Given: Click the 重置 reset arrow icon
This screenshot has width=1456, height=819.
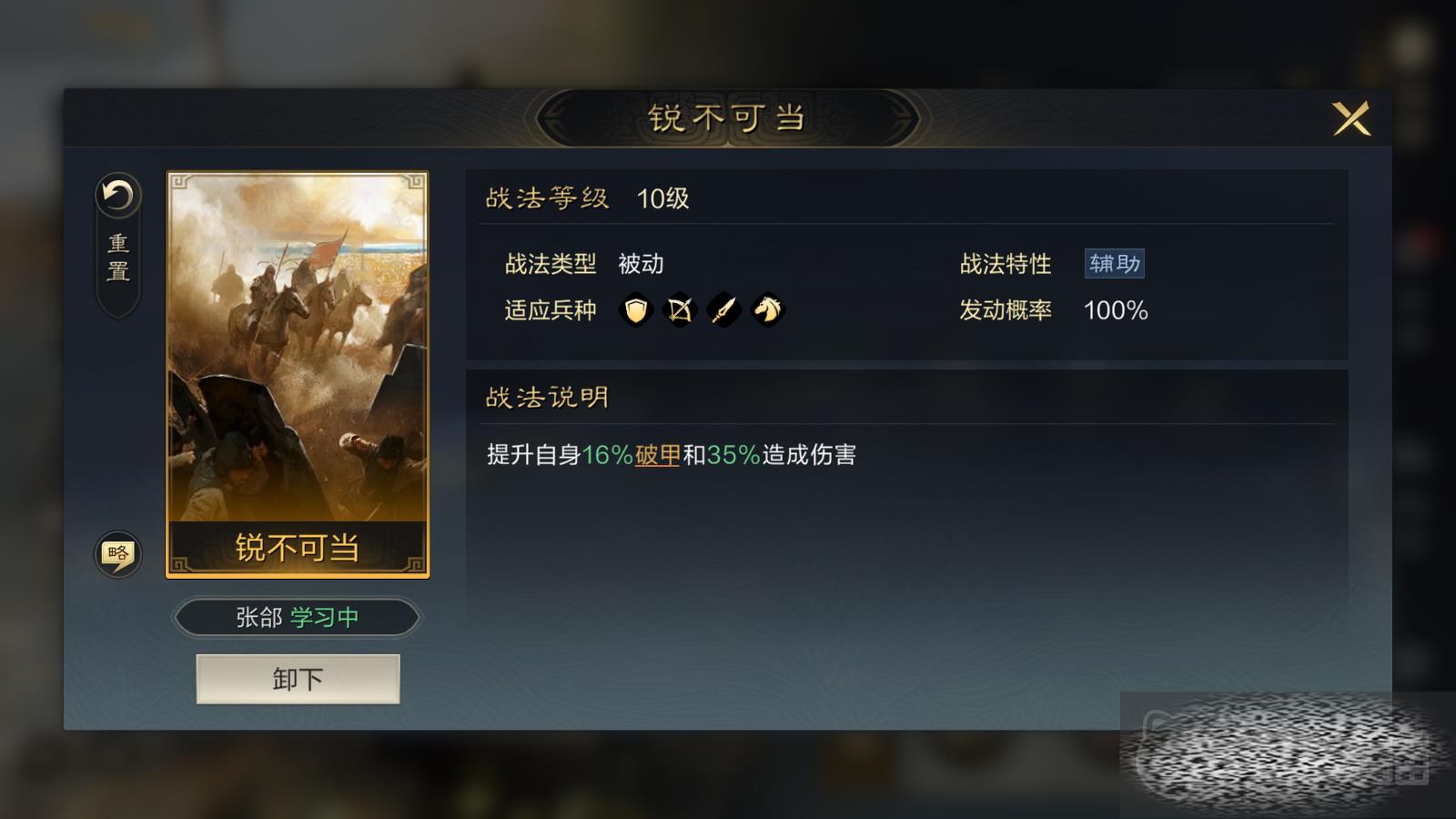Looking at the screenshot, I should pos(118,195).
